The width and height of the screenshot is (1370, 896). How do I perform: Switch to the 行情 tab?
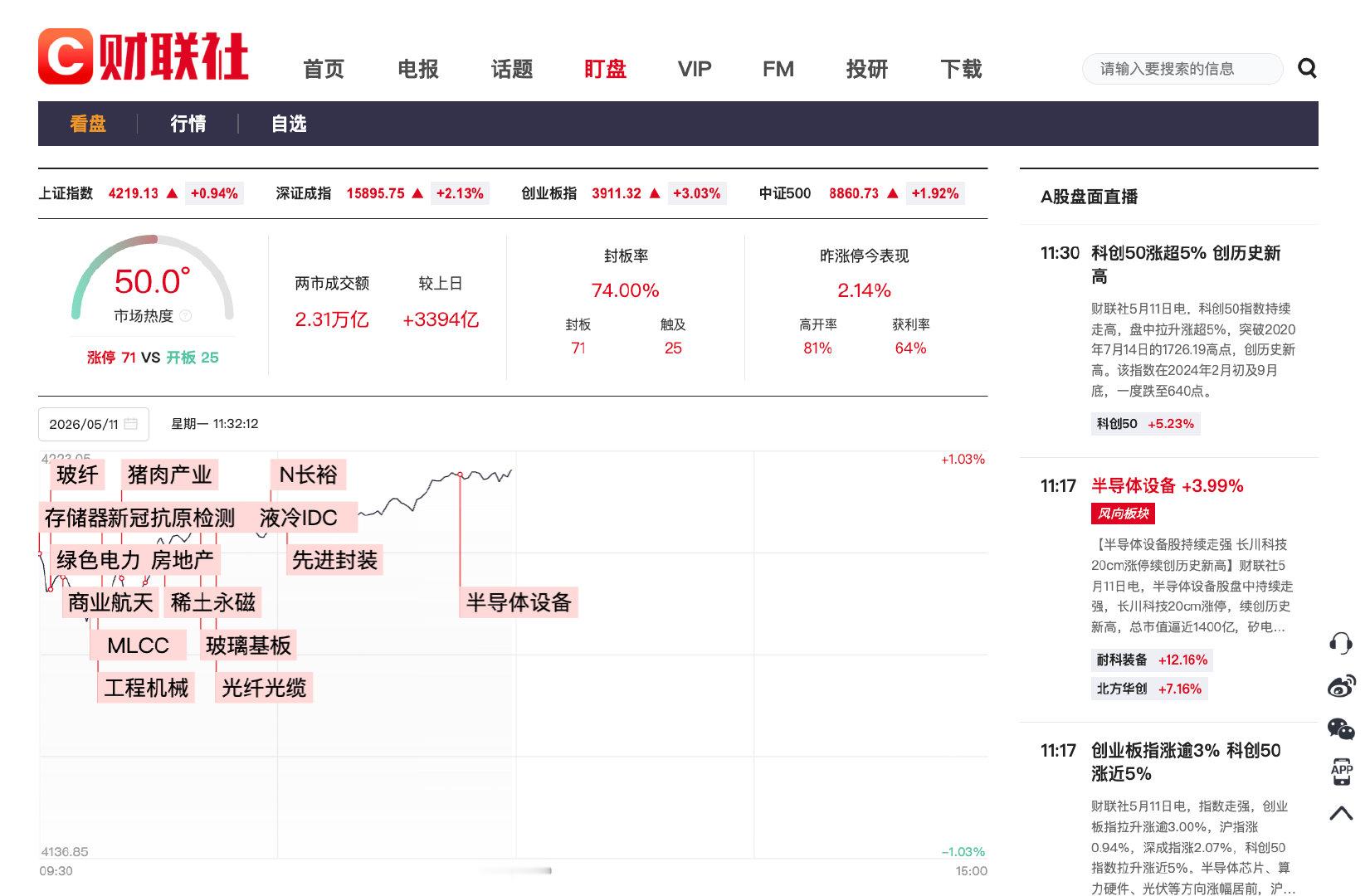(x=188, y=124)
